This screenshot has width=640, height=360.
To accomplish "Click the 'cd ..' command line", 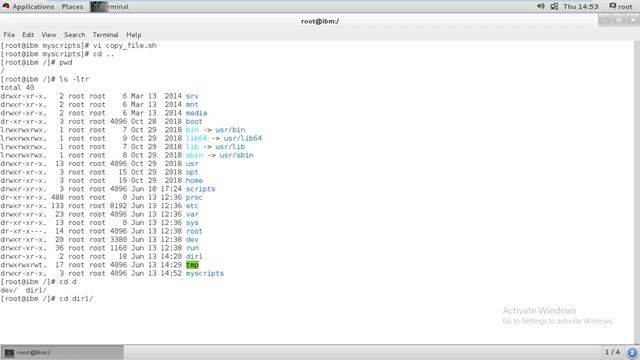I will [58, 54].
